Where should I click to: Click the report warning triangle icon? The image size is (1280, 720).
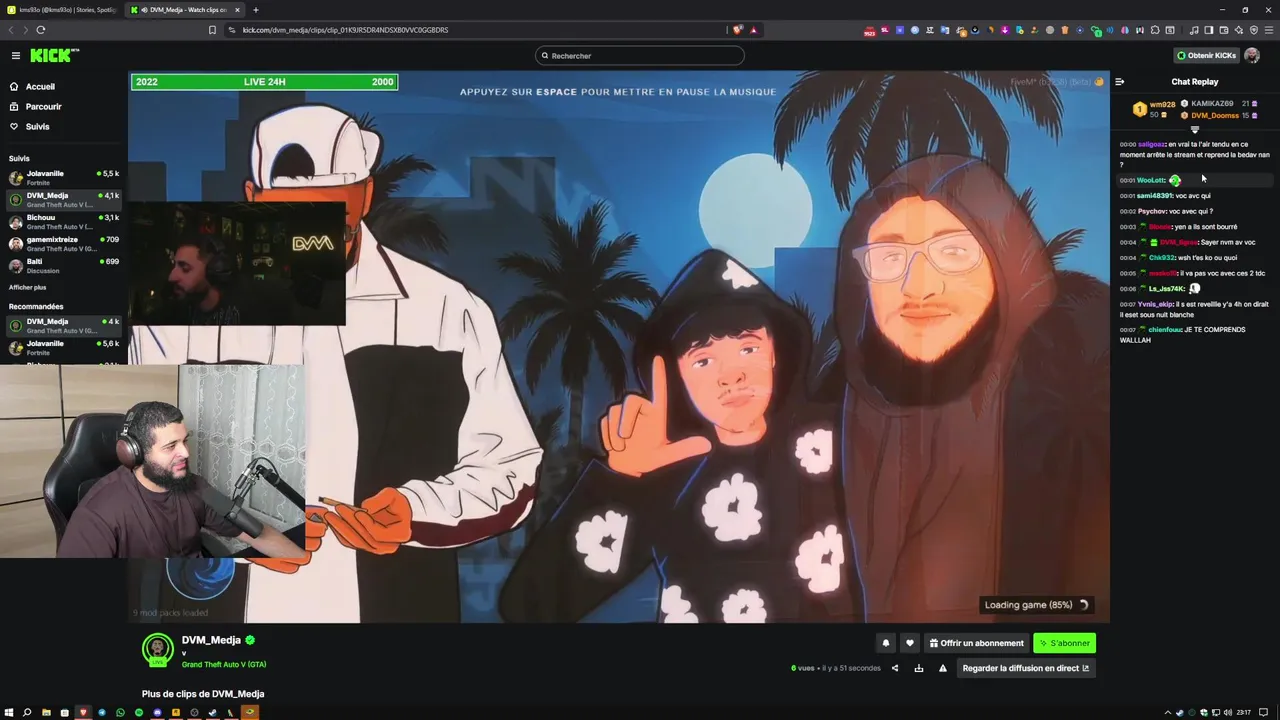pyautogui.click(x=942, y=668)
